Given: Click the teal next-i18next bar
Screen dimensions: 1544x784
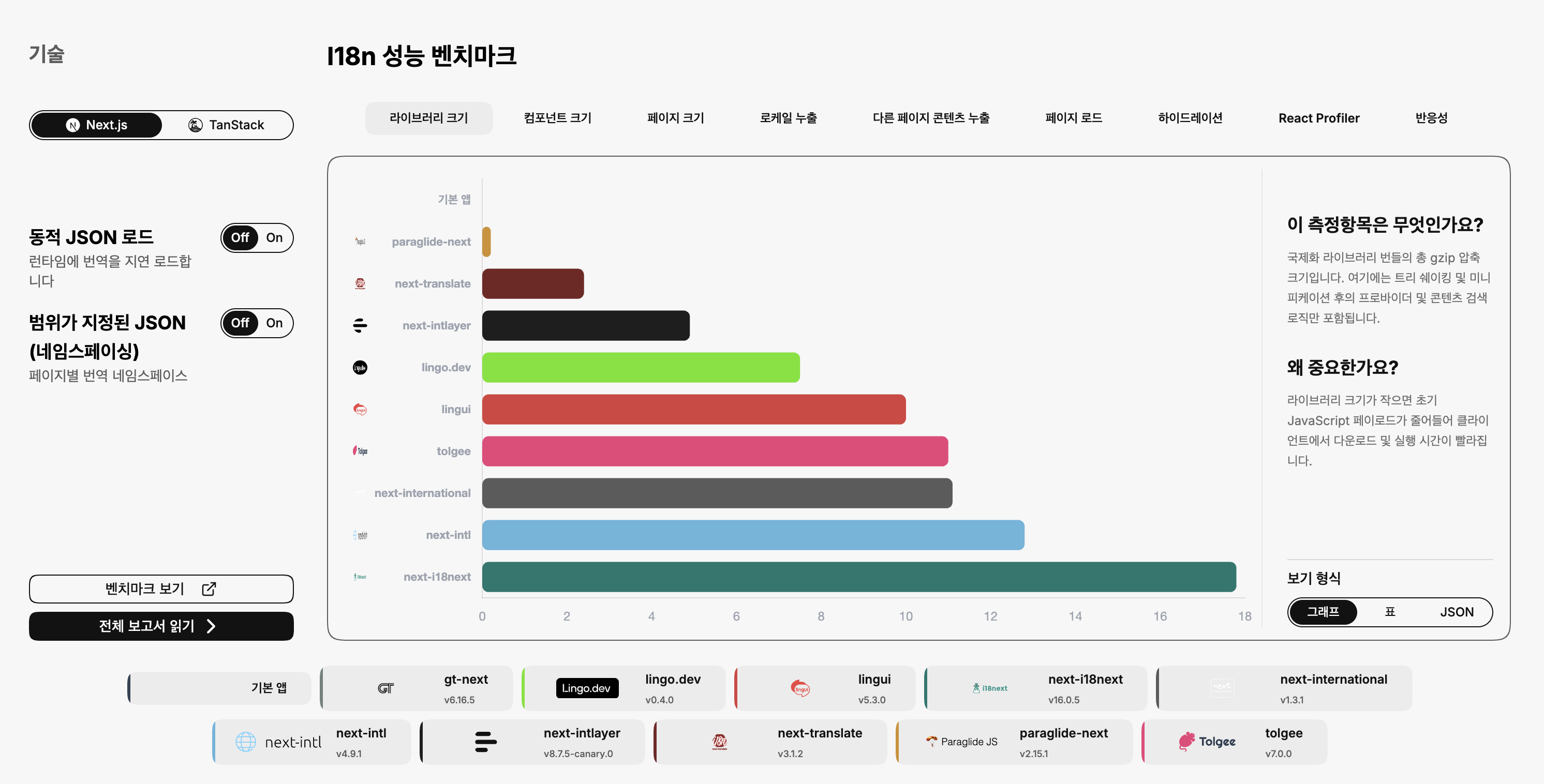Looking at the screenshot, I should (858, 577).
